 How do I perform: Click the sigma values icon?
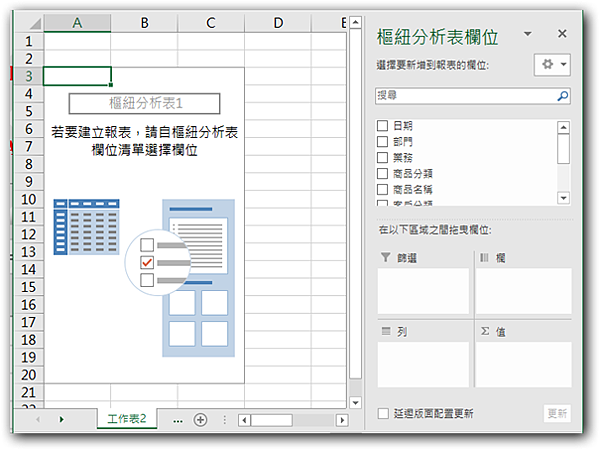(x=485, y=331)
